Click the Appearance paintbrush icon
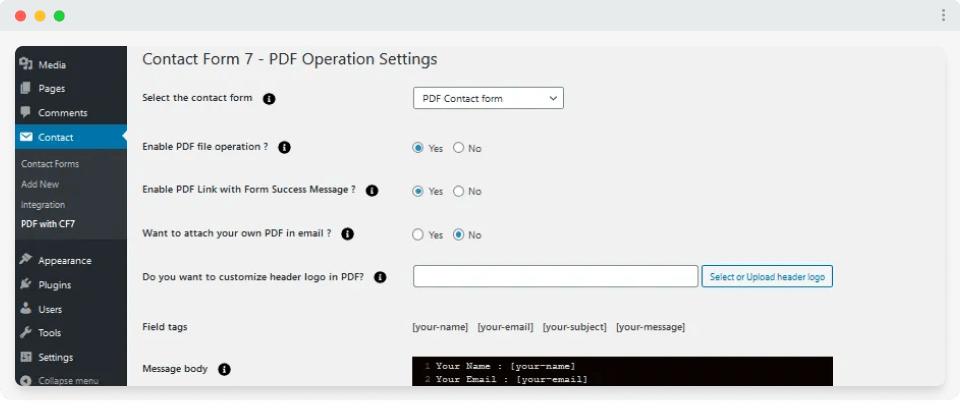The image size is (960, 408). (26, 261)
